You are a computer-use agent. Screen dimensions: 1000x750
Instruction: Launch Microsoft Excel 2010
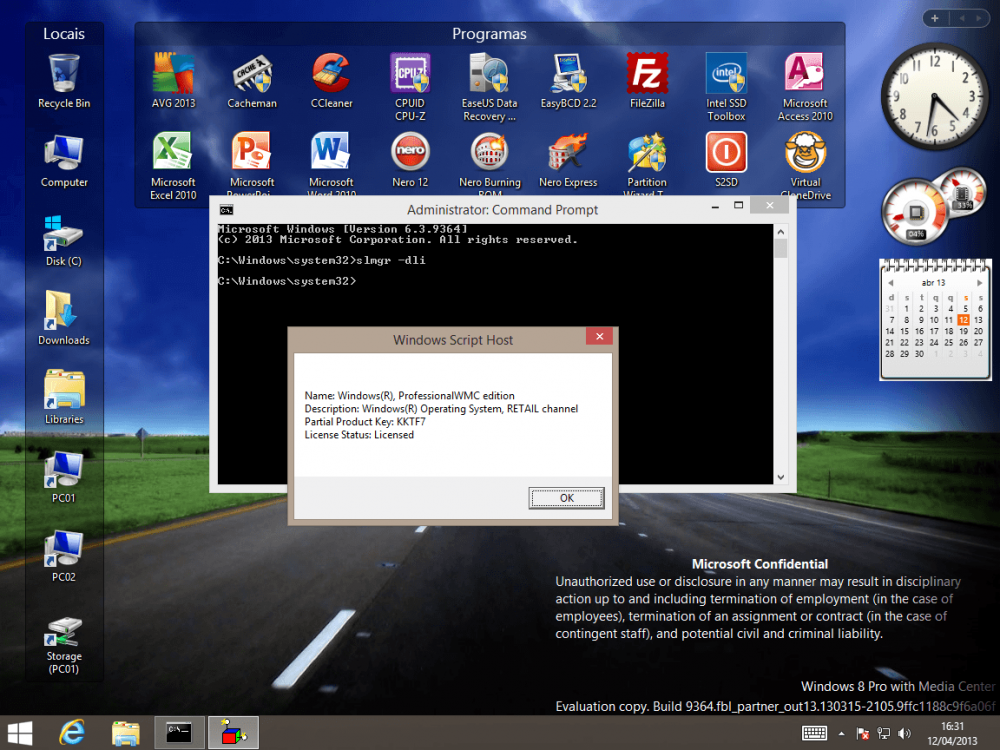173,166
